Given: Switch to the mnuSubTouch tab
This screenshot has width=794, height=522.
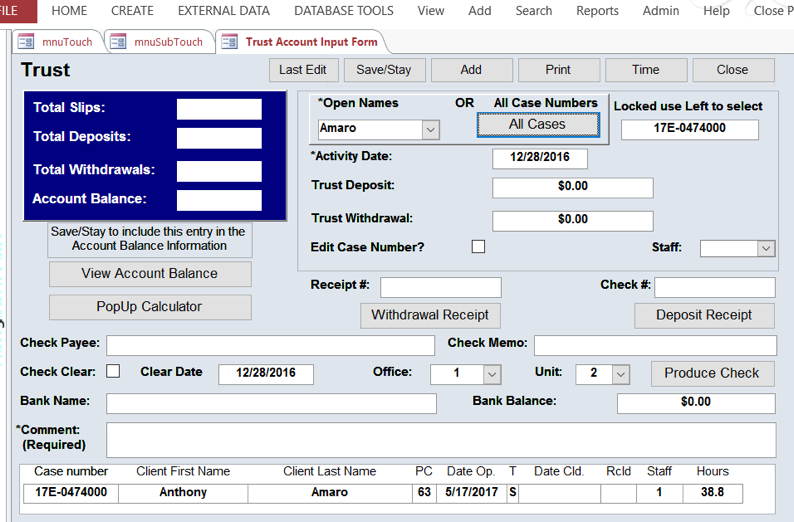Looking at the screenshot, I should [167, 42].
